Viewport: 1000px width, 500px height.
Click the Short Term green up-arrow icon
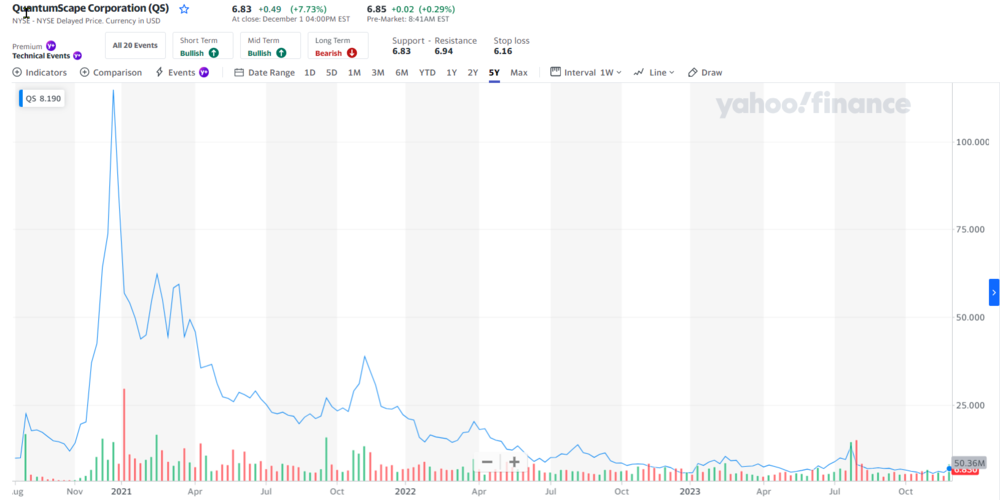coord(214,53)
